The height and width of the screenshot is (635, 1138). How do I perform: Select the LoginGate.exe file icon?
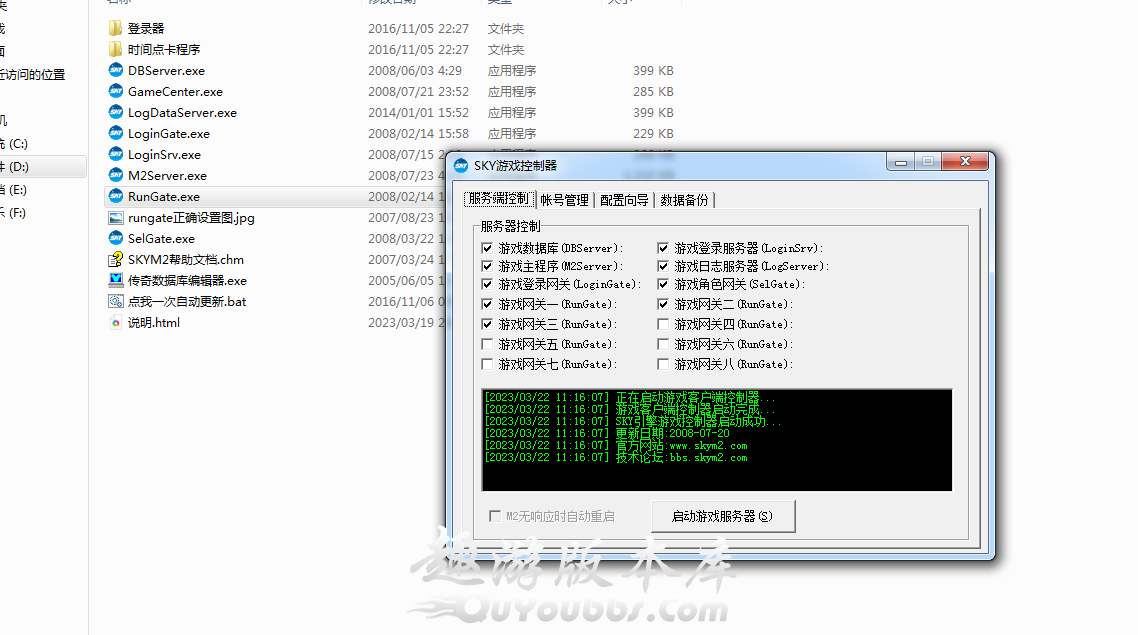coord(115,134)
